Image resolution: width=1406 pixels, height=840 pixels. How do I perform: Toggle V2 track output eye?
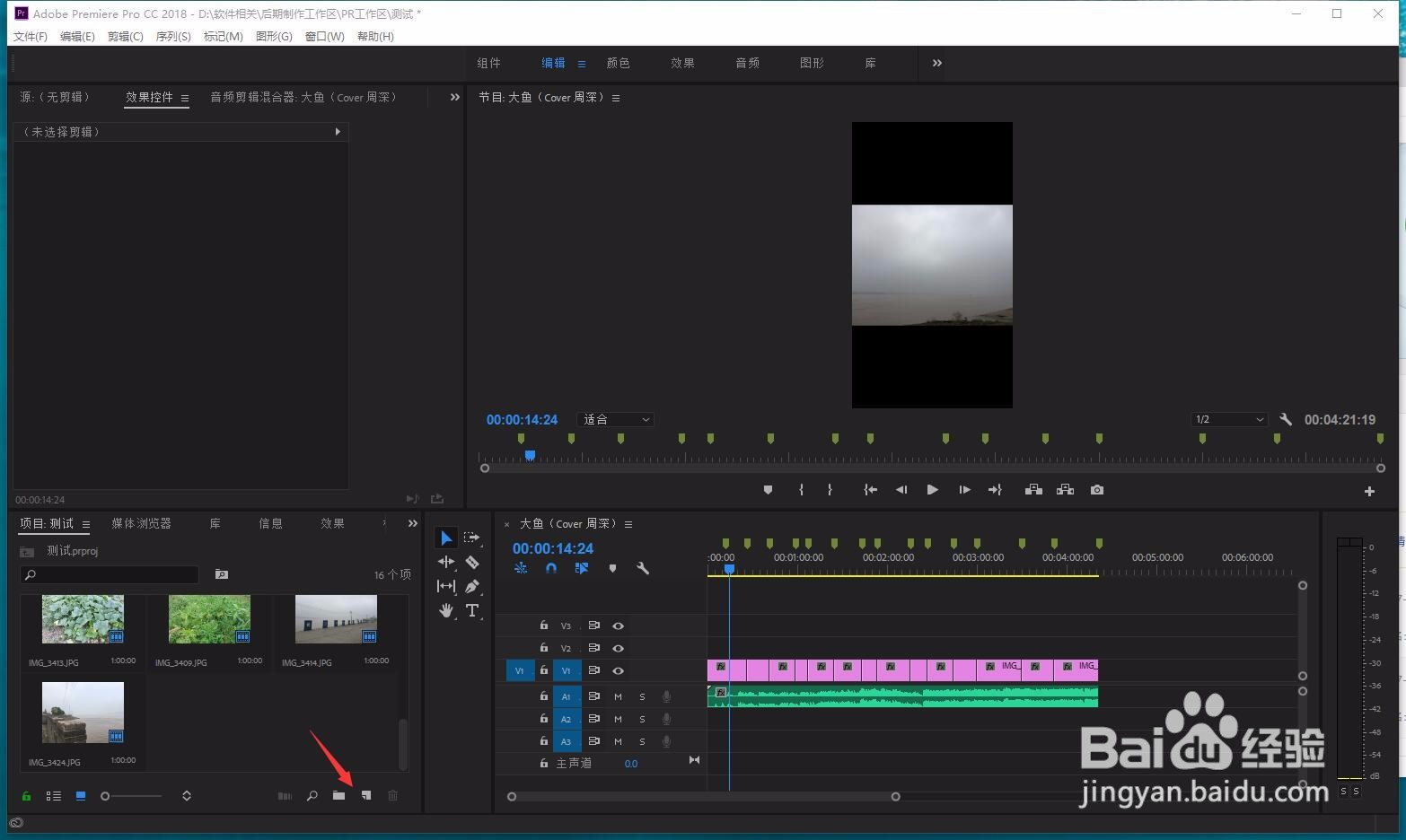pos(618,648)
